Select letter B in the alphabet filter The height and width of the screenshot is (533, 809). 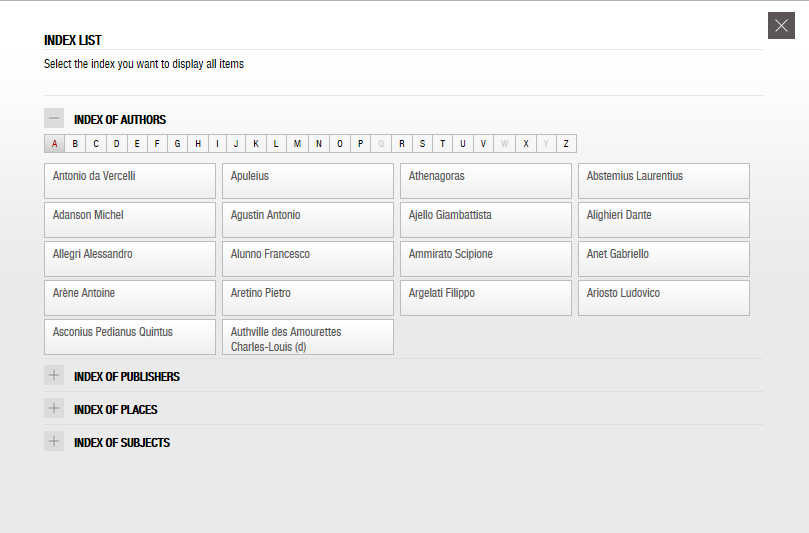(75, 143)
